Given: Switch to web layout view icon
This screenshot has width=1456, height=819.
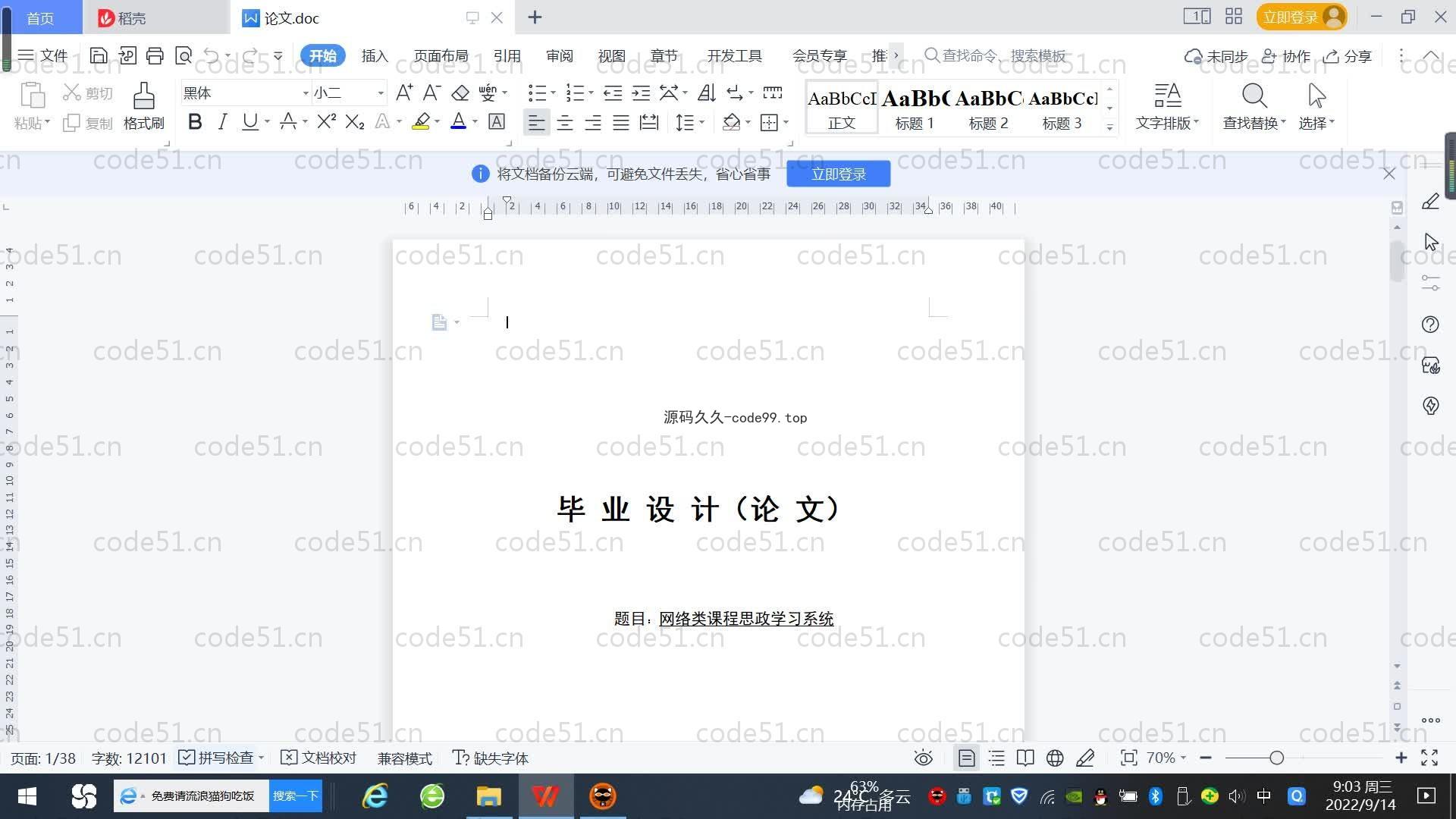Looking at the screenshot, I should 1055,758.
